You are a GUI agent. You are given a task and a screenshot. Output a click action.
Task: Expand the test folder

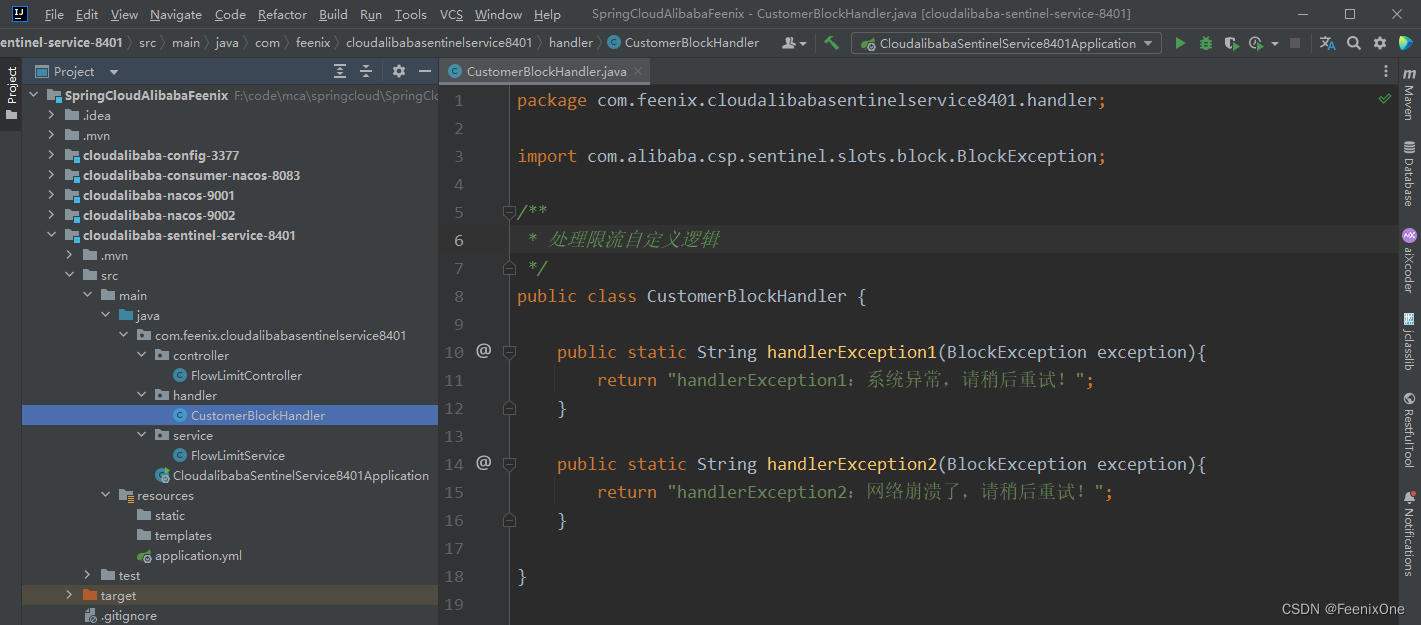point(88,575)
